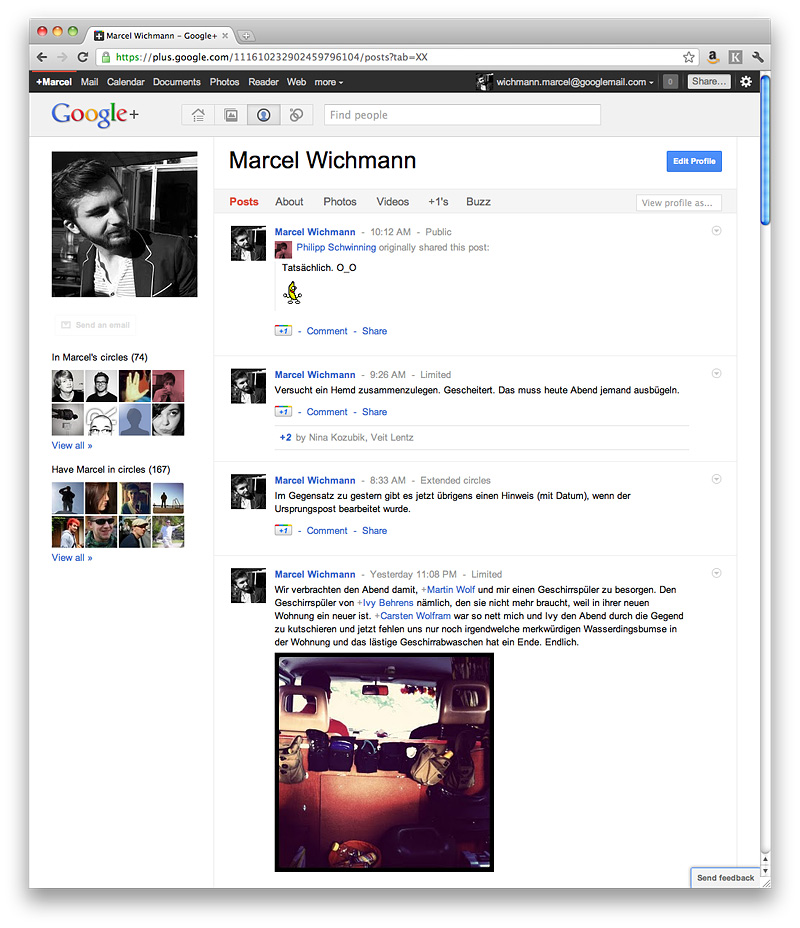Open options arrow for Yesterday 11:08 PM post
The width and height of the screenshot is (800, 928).
[716, 573]
